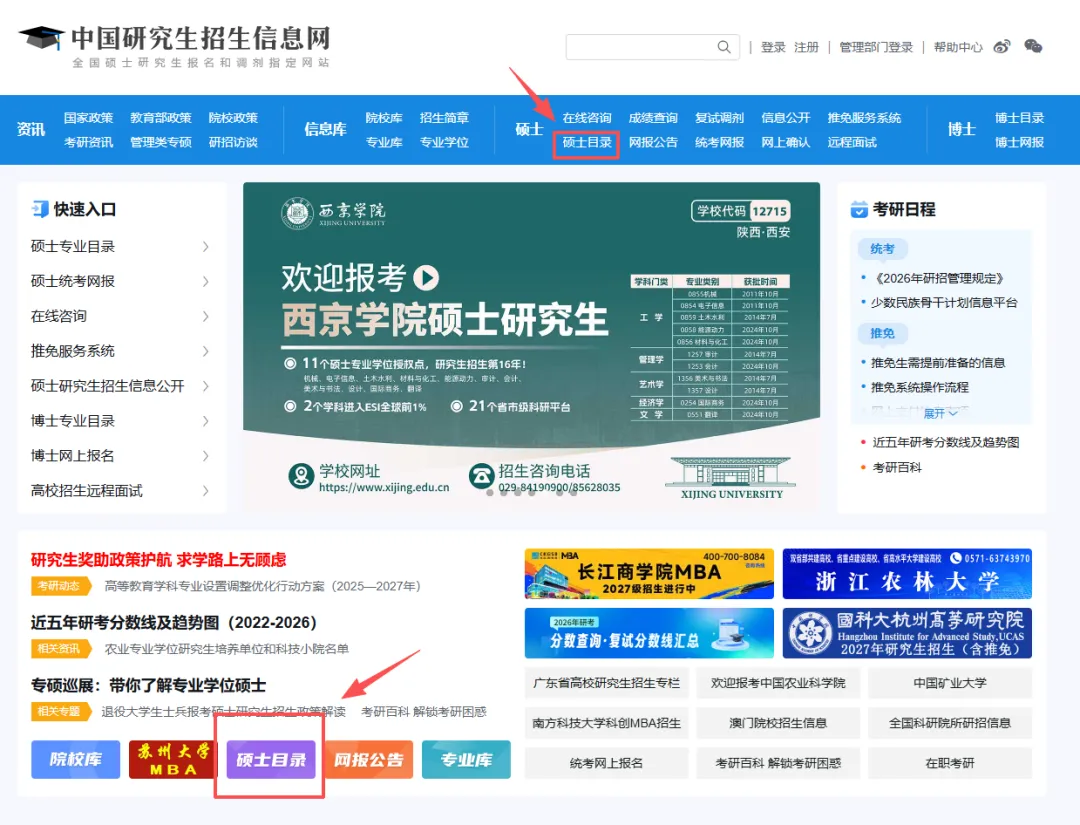
Task: Open 博士目录 in navigation bar
Action: click(x=1019, y=118)
